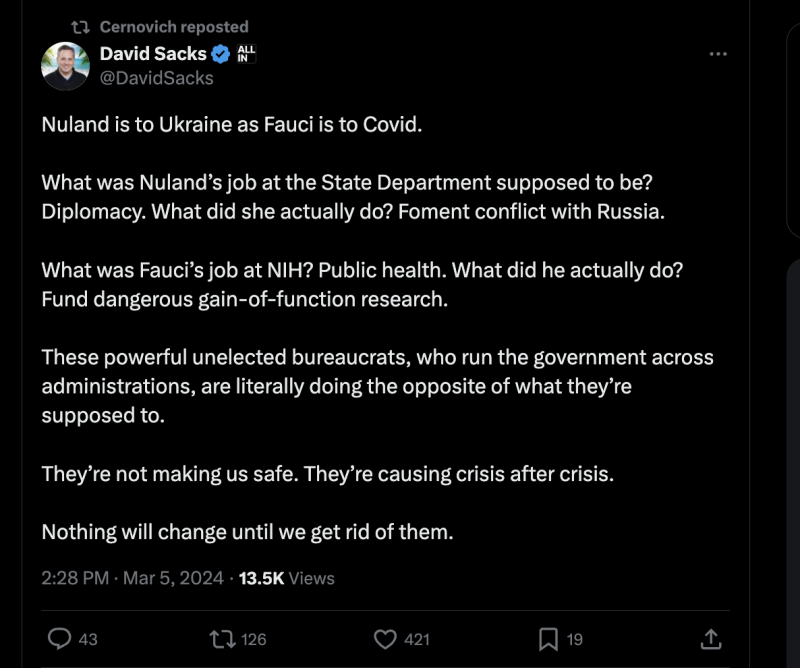Open the David Sacks display name link
Viewport: 800px width, 668px height.
coord(153,54)
